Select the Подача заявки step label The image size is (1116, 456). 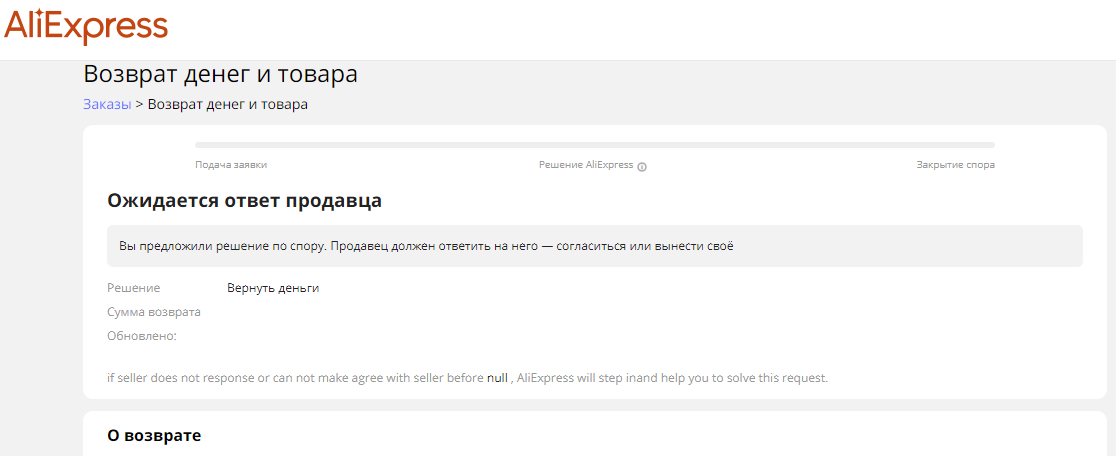click(231, 165)
